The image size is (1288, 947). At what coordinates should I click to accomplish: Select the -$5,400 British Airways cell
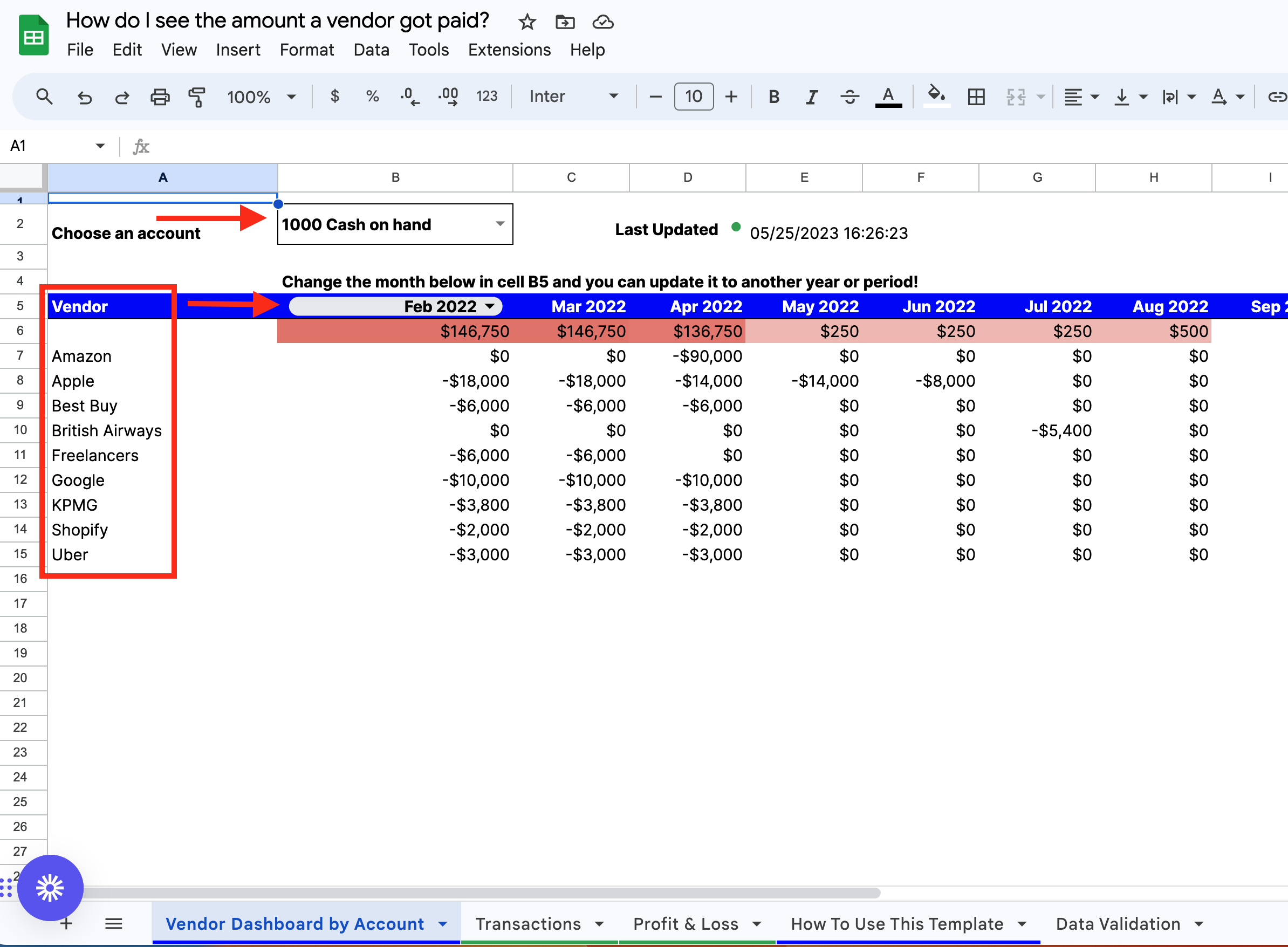pyautogui.click(x=1038, y=430)
